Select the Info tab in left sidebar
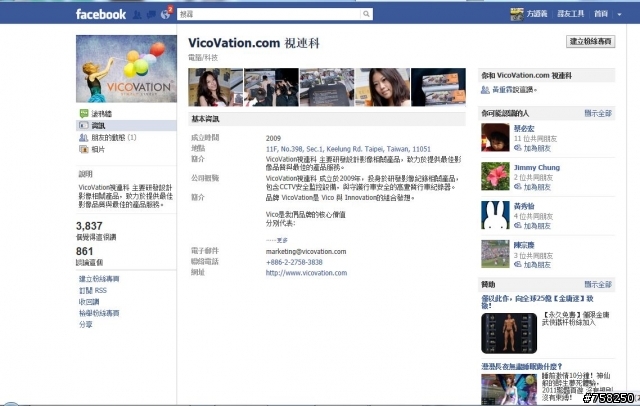This screenshot has width=640, height=406. (126, 125)
